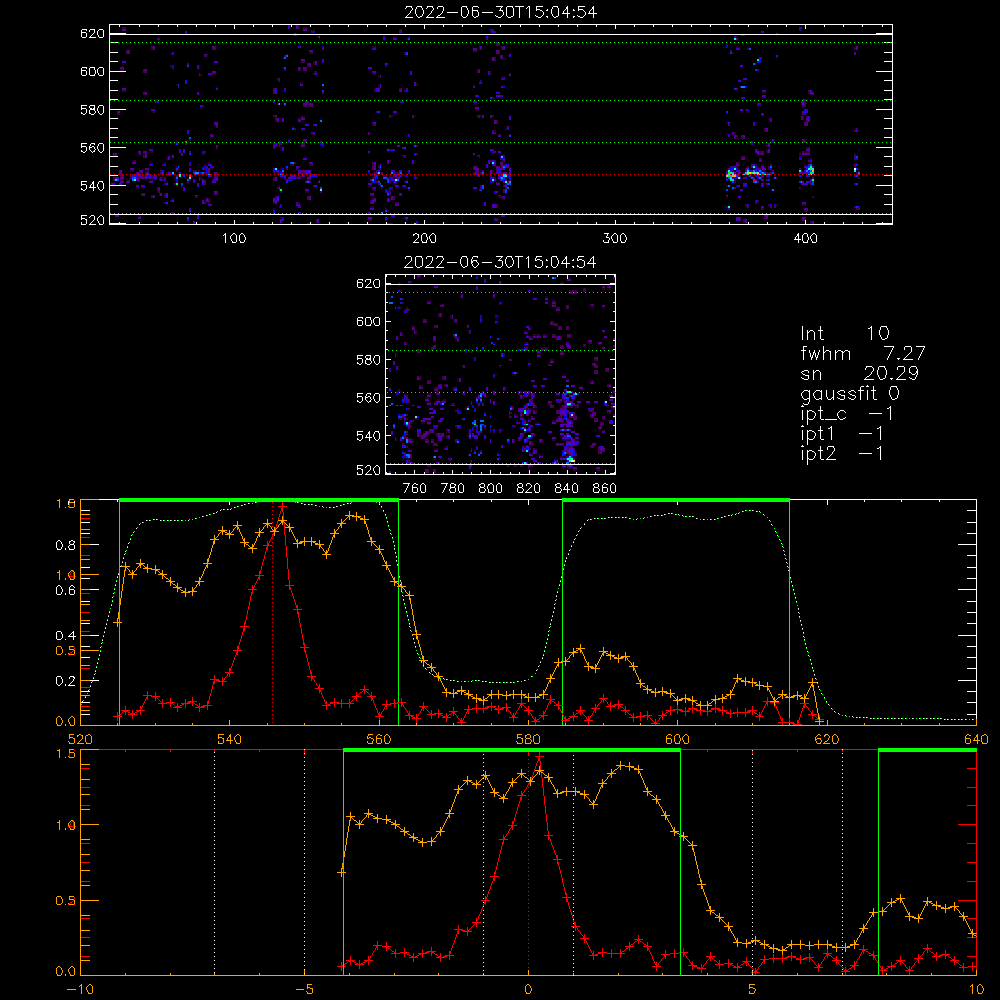This screenshot has width=1000, height=1000.
Task: Click x-axis label 860 of middle spectrogram
Action: click(605, 489)
